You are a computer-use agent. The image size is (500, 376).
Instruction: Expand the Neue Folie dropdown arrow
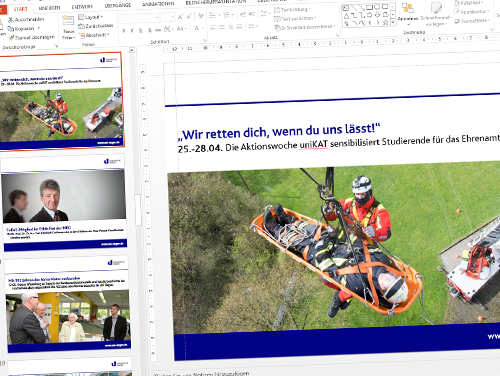(75, 37)
